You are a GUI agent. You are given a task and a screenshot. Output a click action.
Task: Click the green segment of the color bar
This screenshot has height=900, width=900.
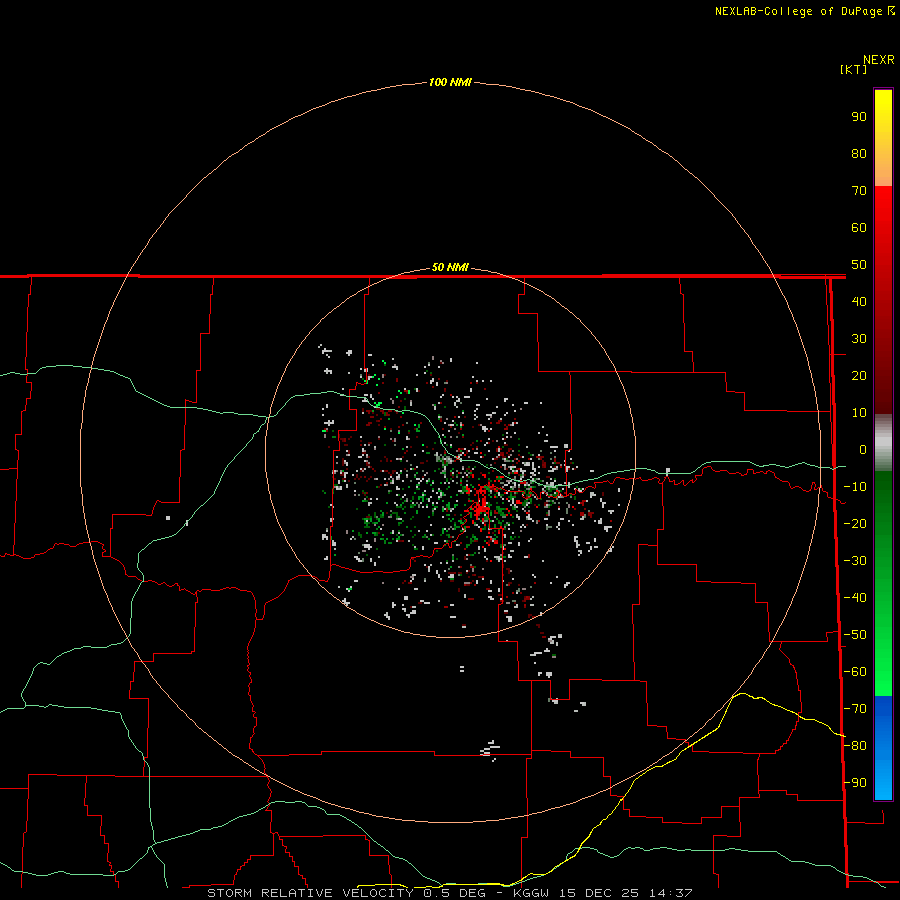(x=883, y=584)
